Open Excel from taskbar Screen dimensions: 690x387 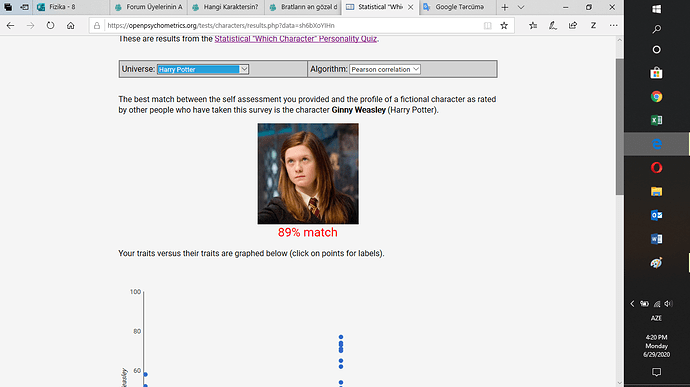657,120
